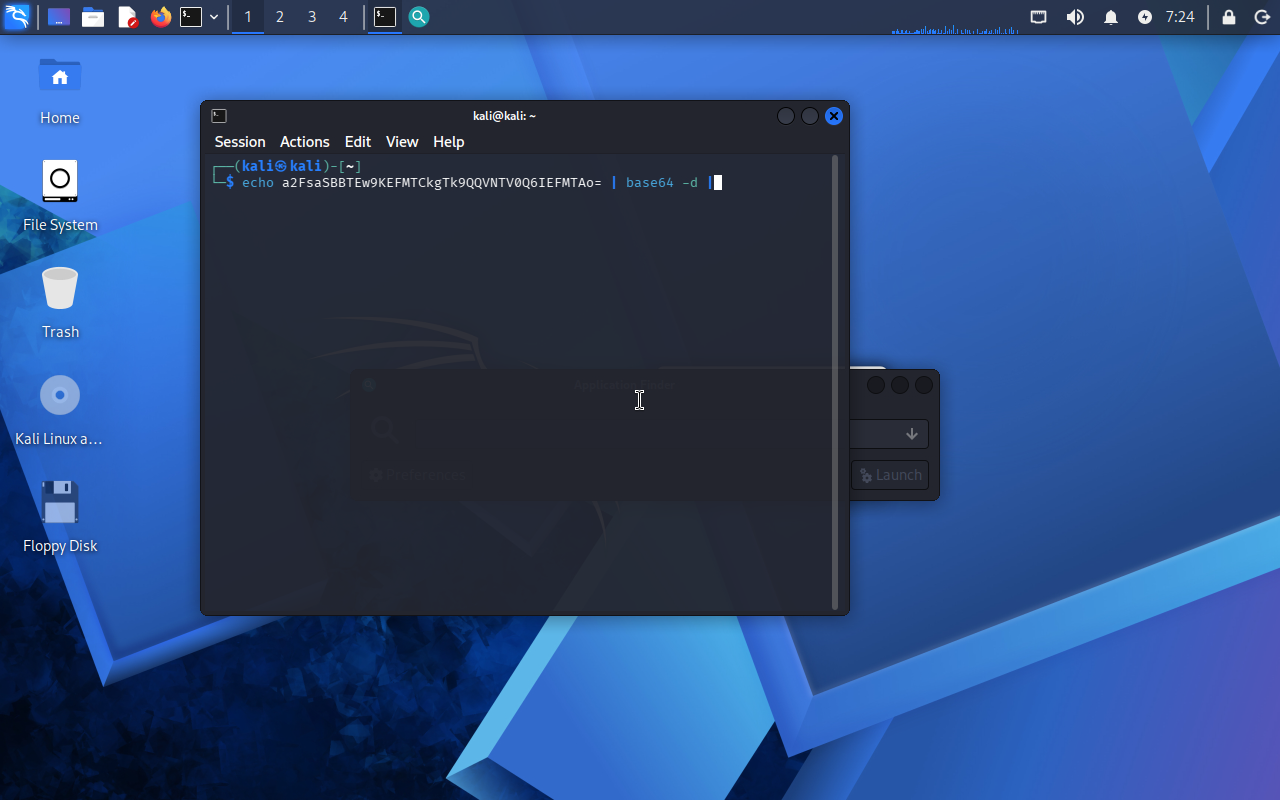This screenshot has height=800, width=1280.
Task: Switch to workspace 3
Action: [x=312, y=17]
